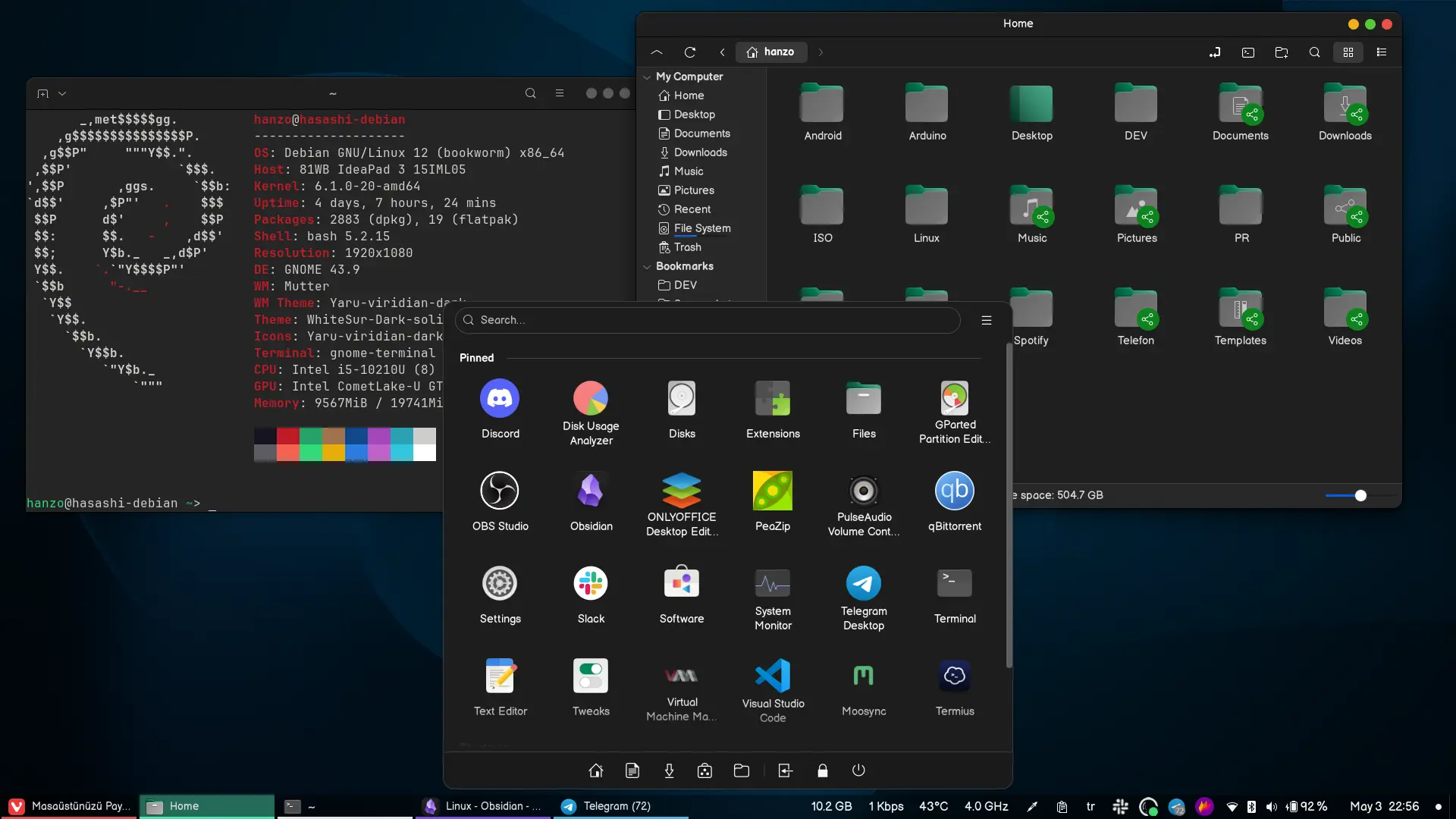
Task: Switch file manager to icon view
Action: pos(1348,52)
